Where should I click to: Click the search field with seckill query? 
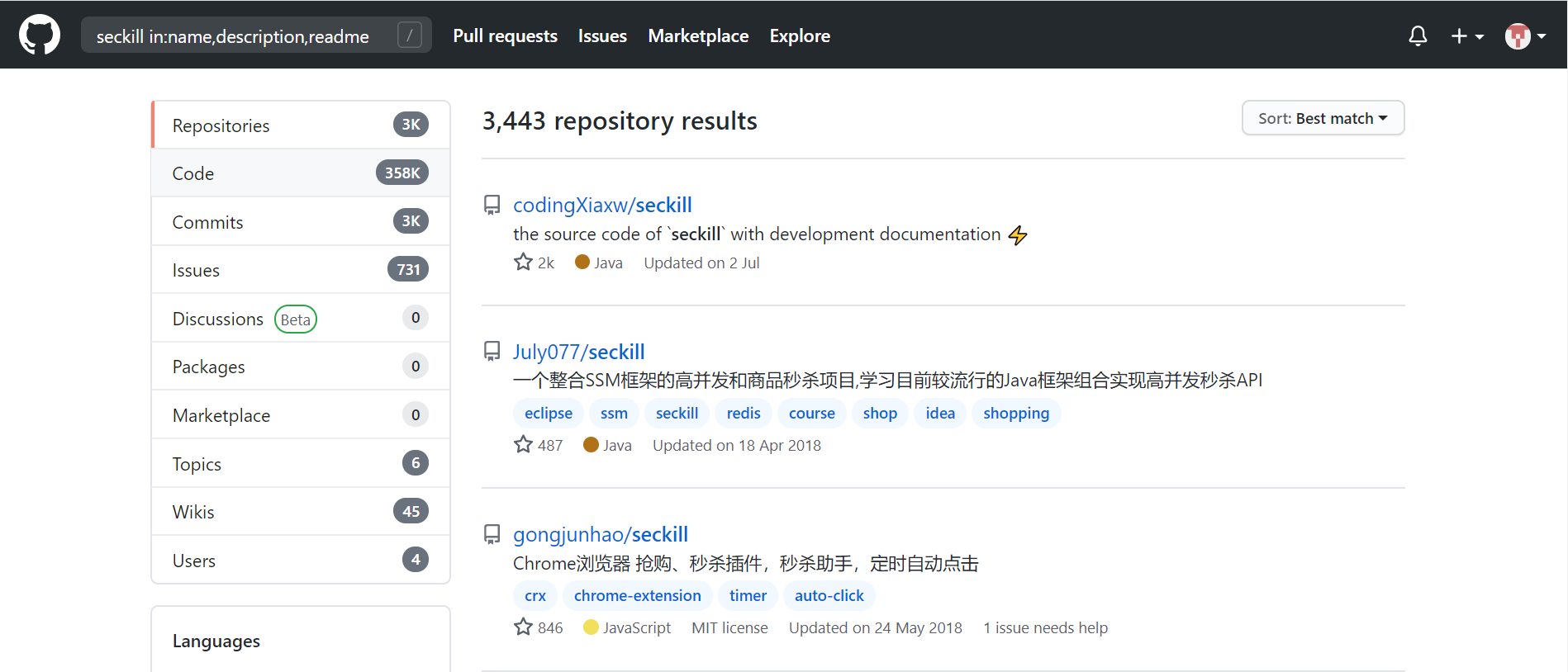(x=256, y=35)
